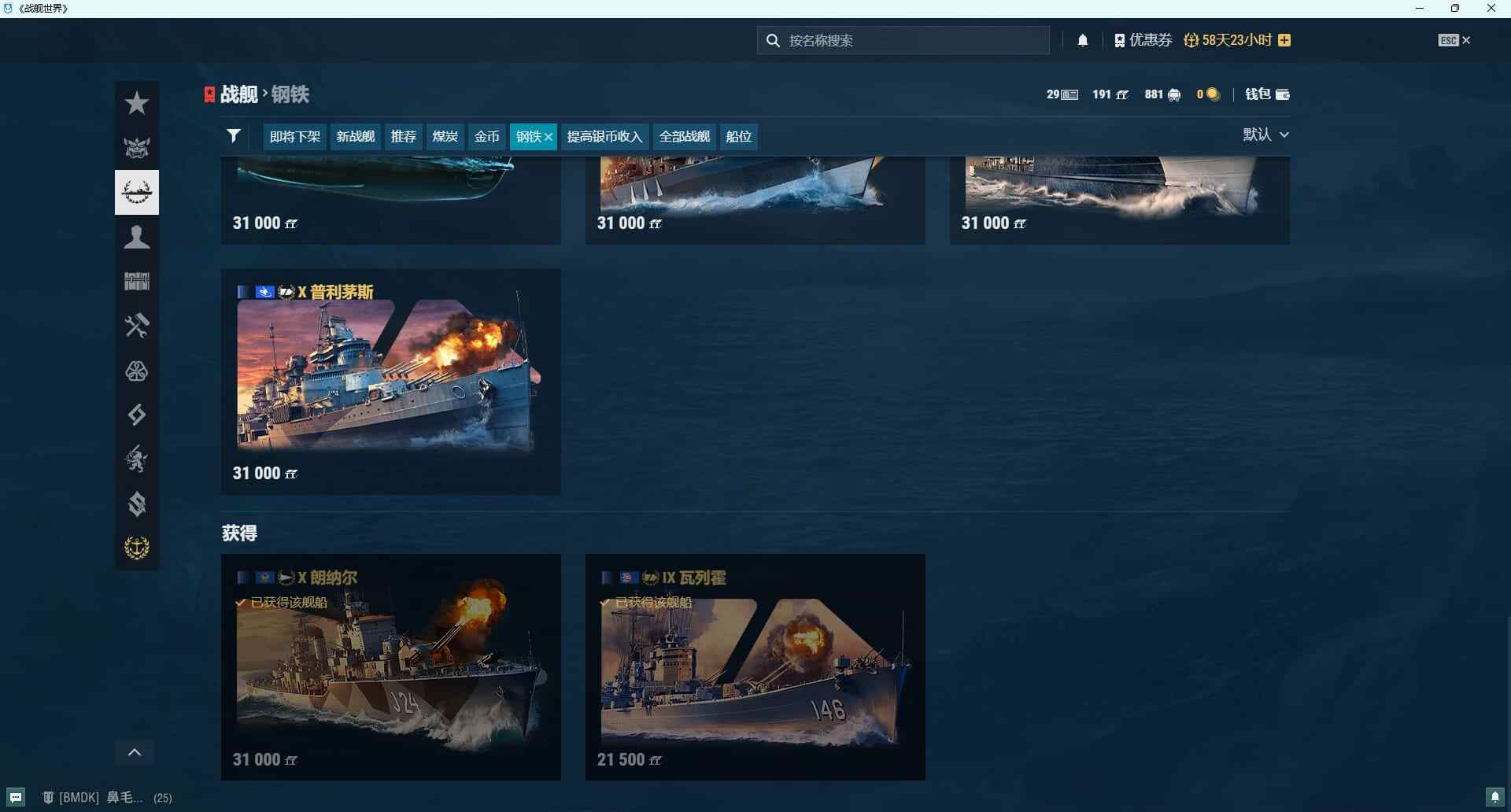Click the 战舰 breadcrumb link
This screenshot has height=812, width=1511.
point(238,94)
